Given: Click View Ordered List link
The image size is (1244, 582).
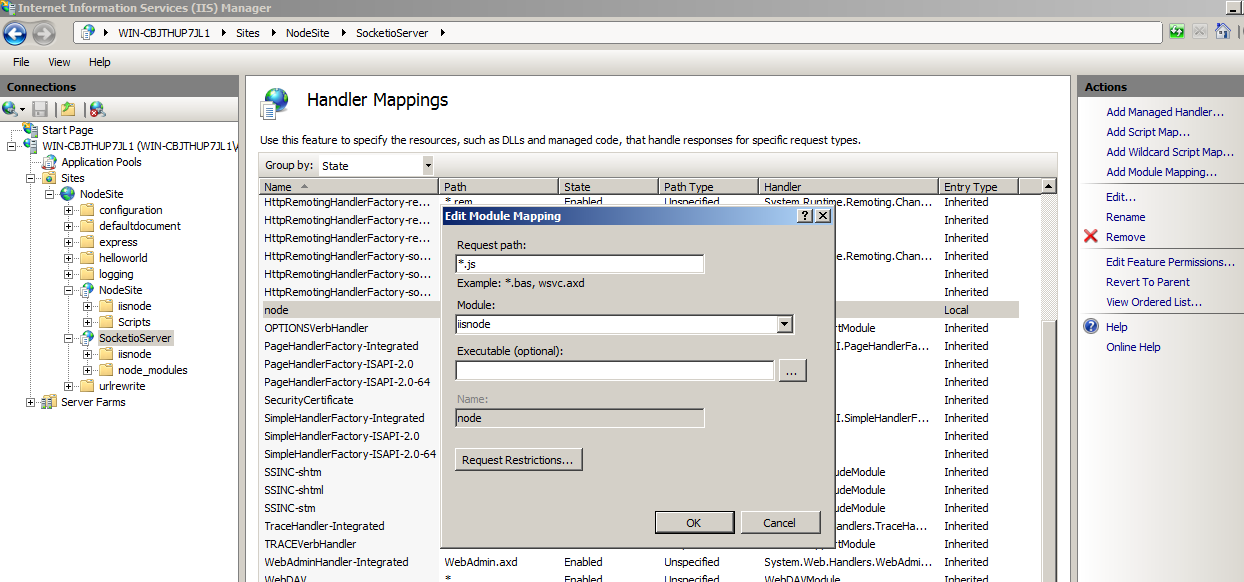Looking at the screenshot, I should pos(1154,302).
